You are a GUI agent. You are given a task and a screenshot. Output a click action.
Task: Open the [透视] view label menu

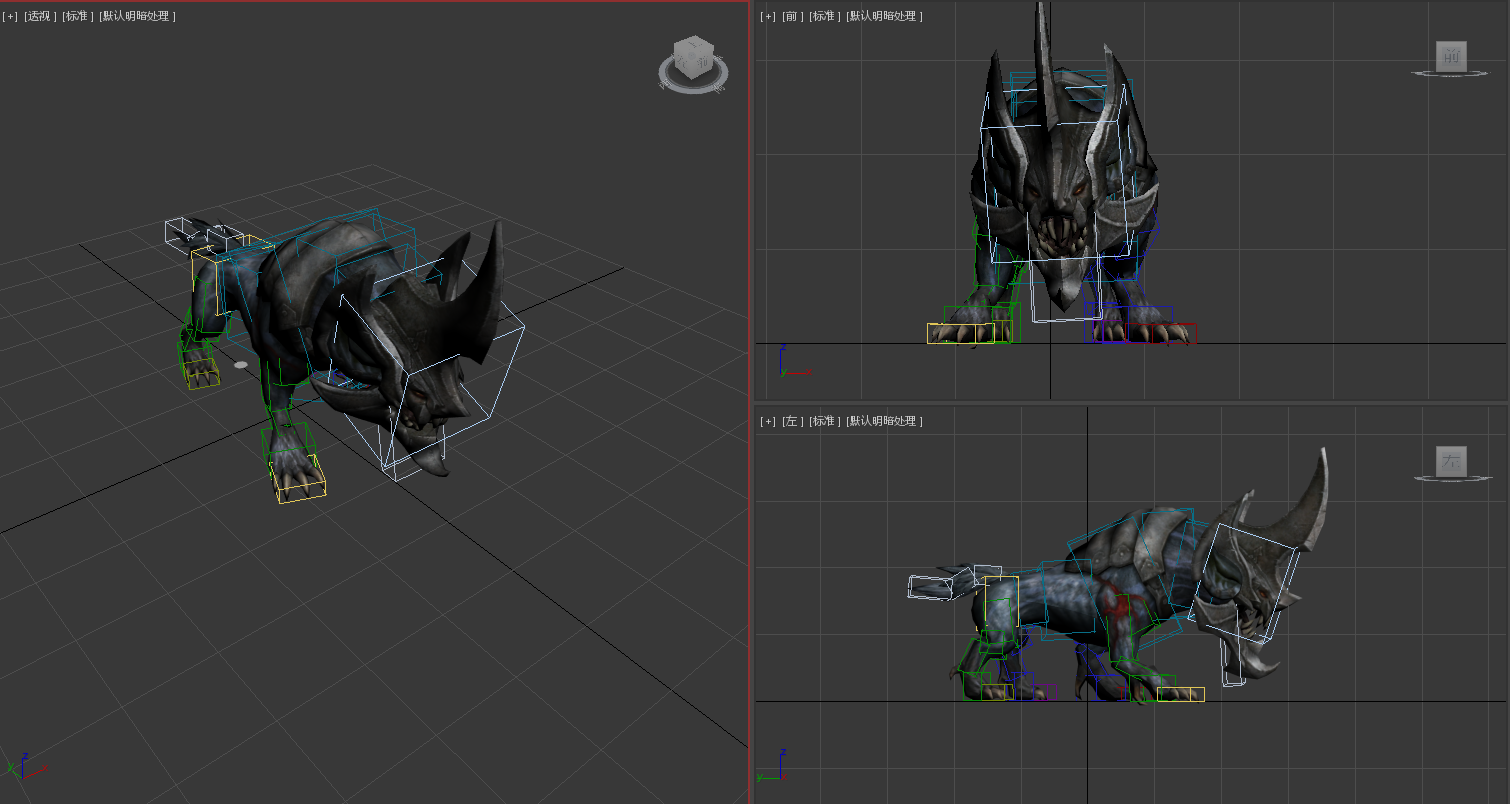click(x=38, y=16)
